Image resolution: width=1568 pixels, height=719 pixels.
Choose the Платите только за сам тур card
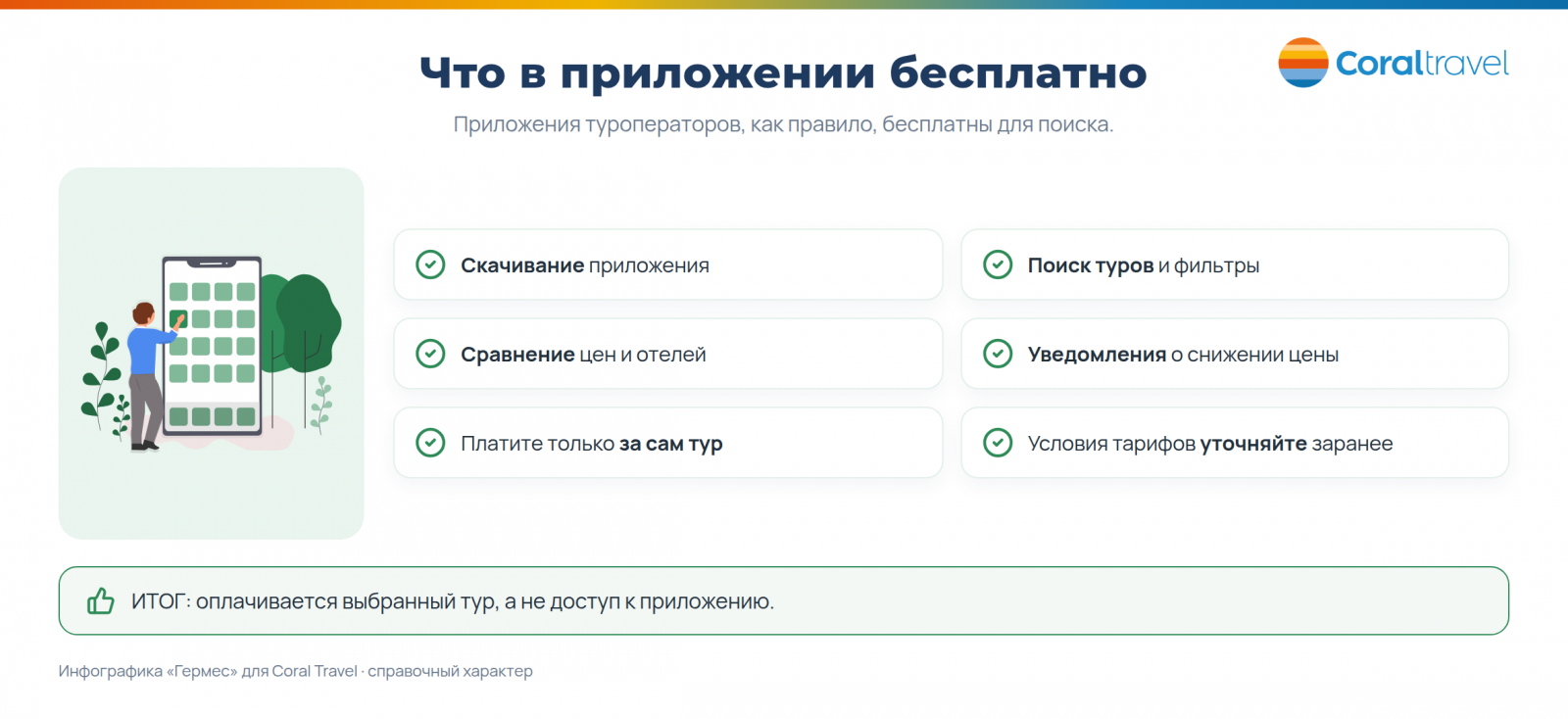pos(668,443)
